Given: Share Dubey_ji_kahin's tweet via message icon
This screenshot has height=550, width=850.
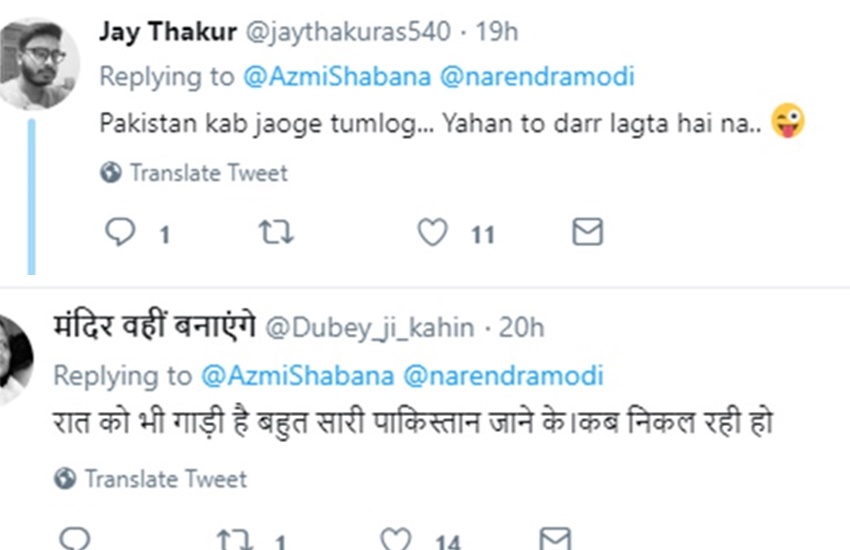Looking at the screenshot, I should [x=555, y=540].
